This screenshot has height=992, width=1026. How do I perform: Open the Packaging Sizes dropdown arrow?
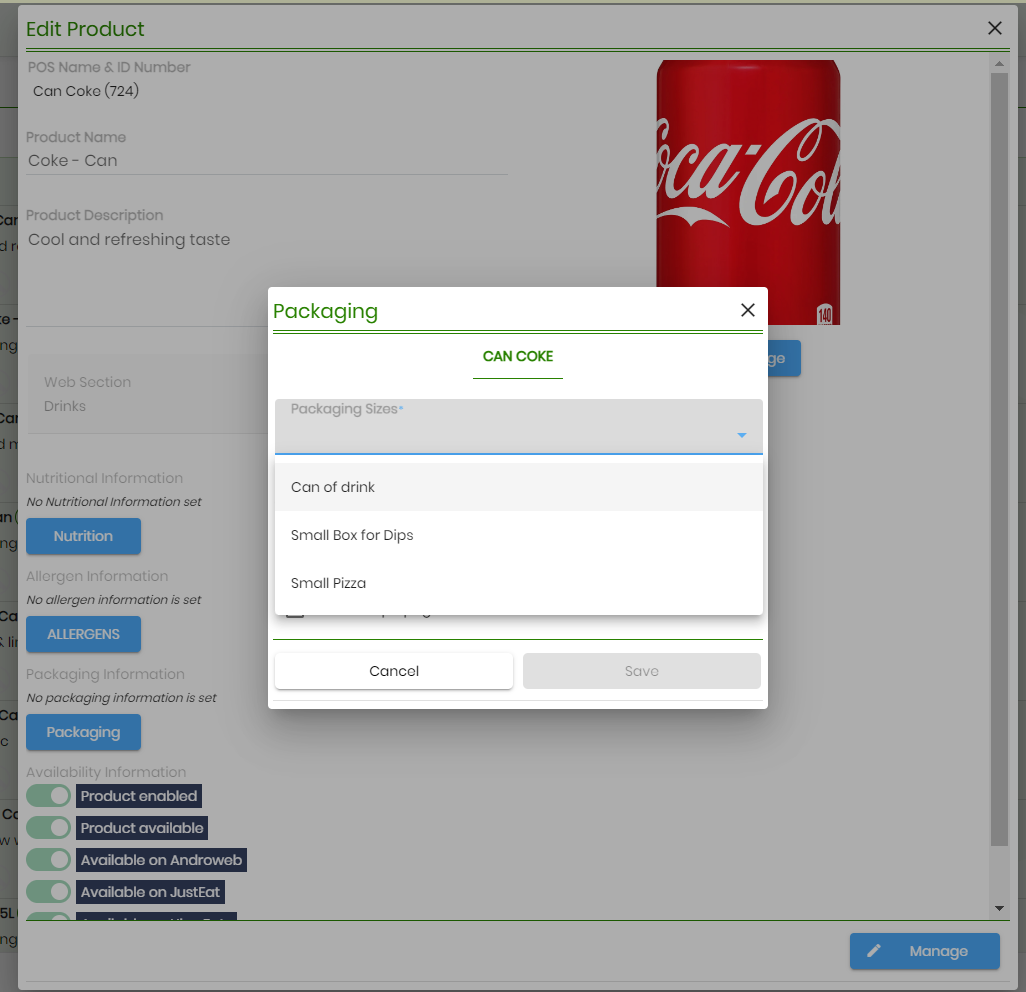pyautogui.click(x=741, y=435)
